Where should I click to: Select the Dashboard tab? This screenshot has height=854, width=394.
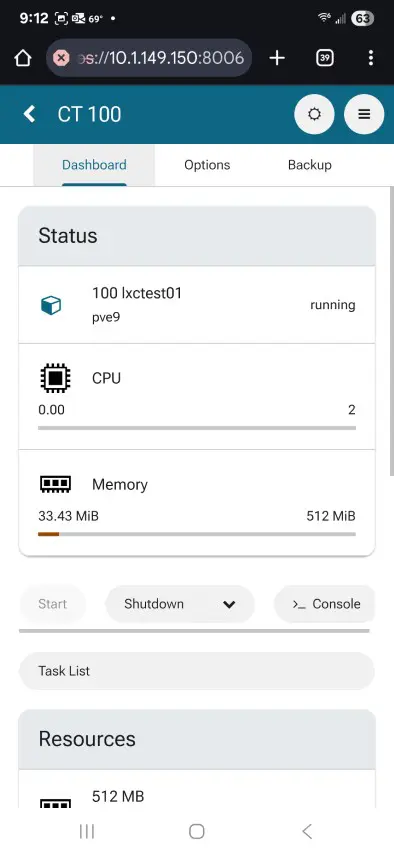click(x=94, y=165)
